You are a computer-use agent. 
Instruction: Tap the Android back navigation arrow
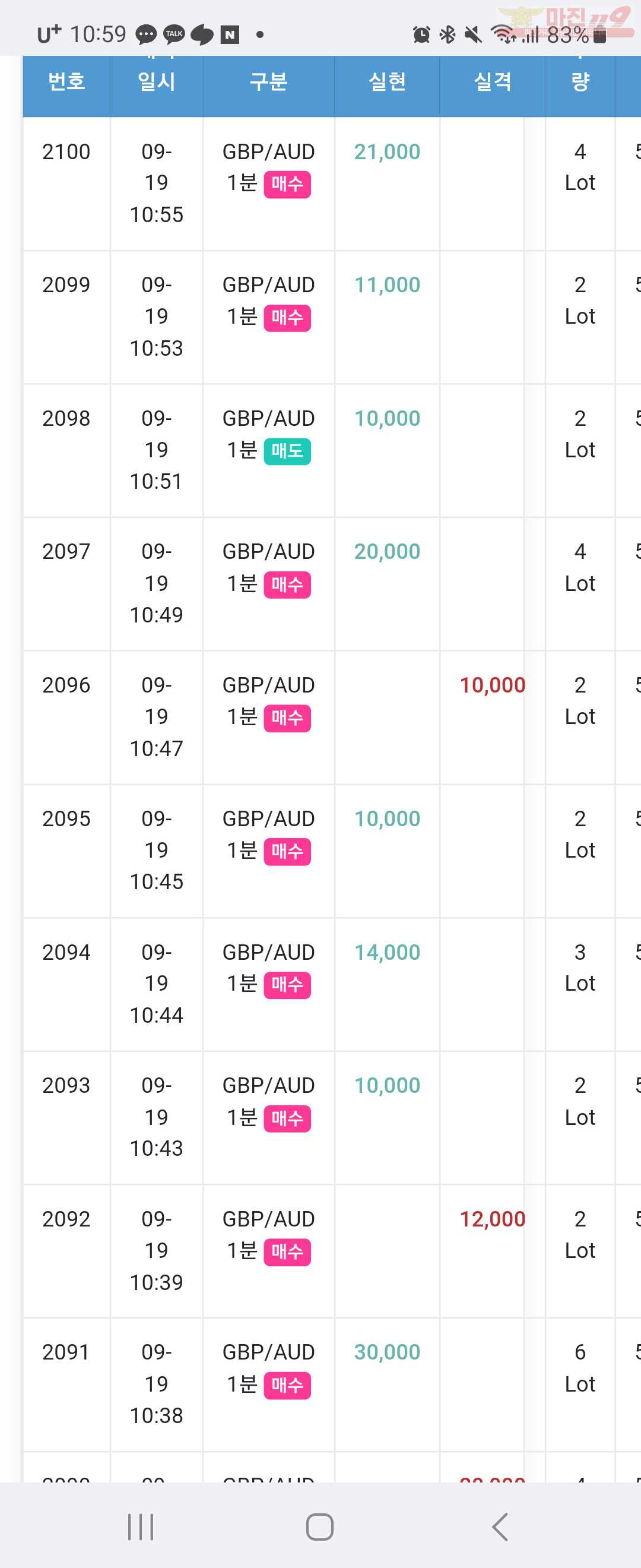pos(500,1526)
